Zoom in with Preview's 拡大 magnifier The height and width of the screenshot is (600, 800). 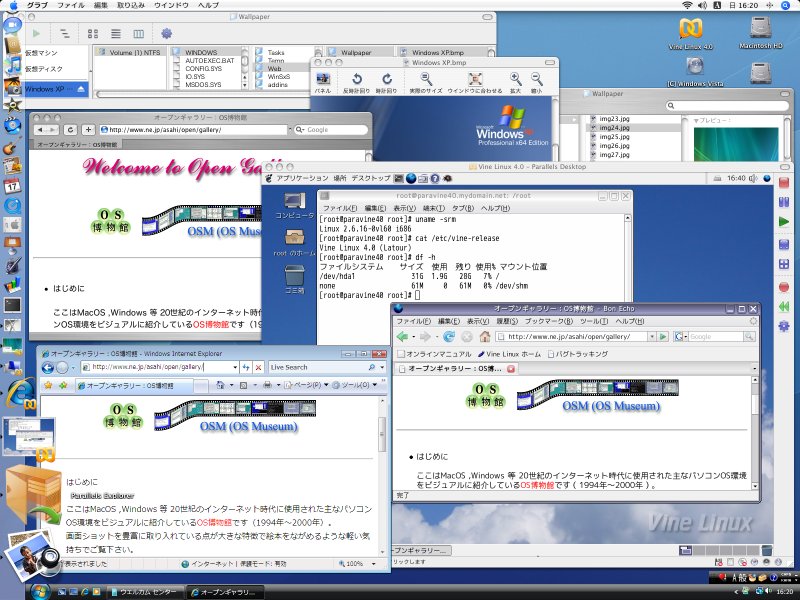click(515, 79)
